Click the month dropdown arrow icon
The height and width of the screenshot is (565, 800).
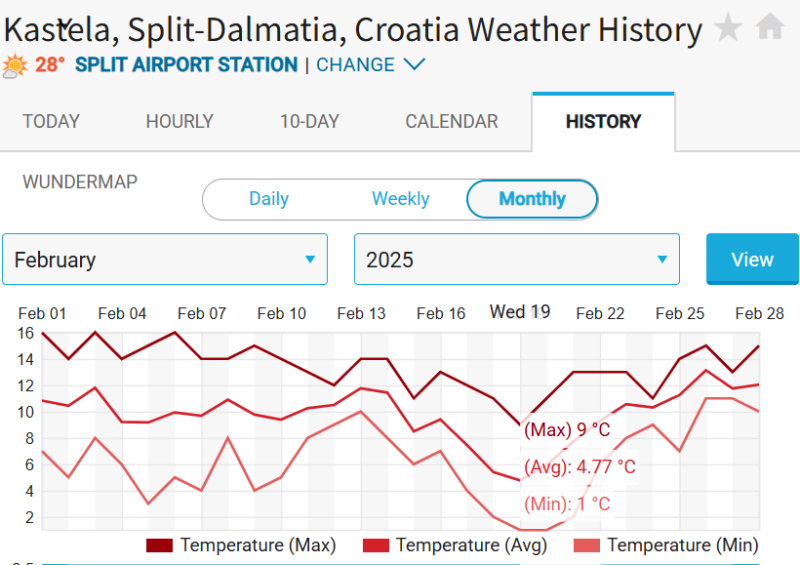pyautogui.click(x=310, y=260)
